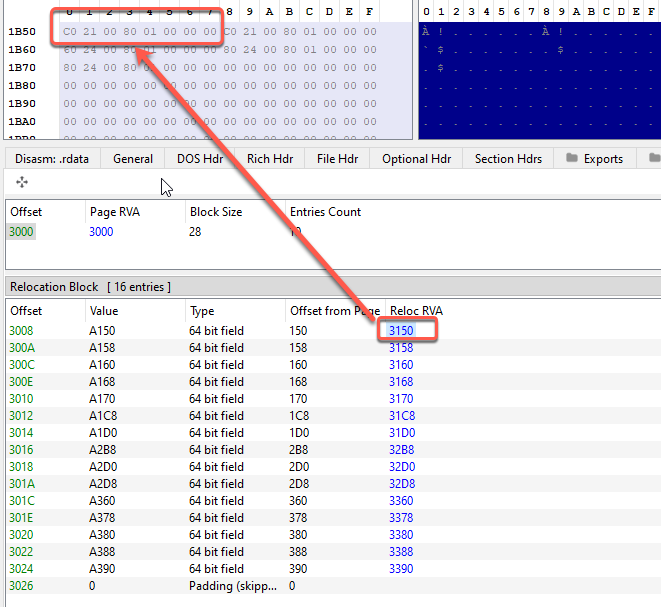Click the partially visible folder tab icon

pyautogui.click(x=654, y=158)
